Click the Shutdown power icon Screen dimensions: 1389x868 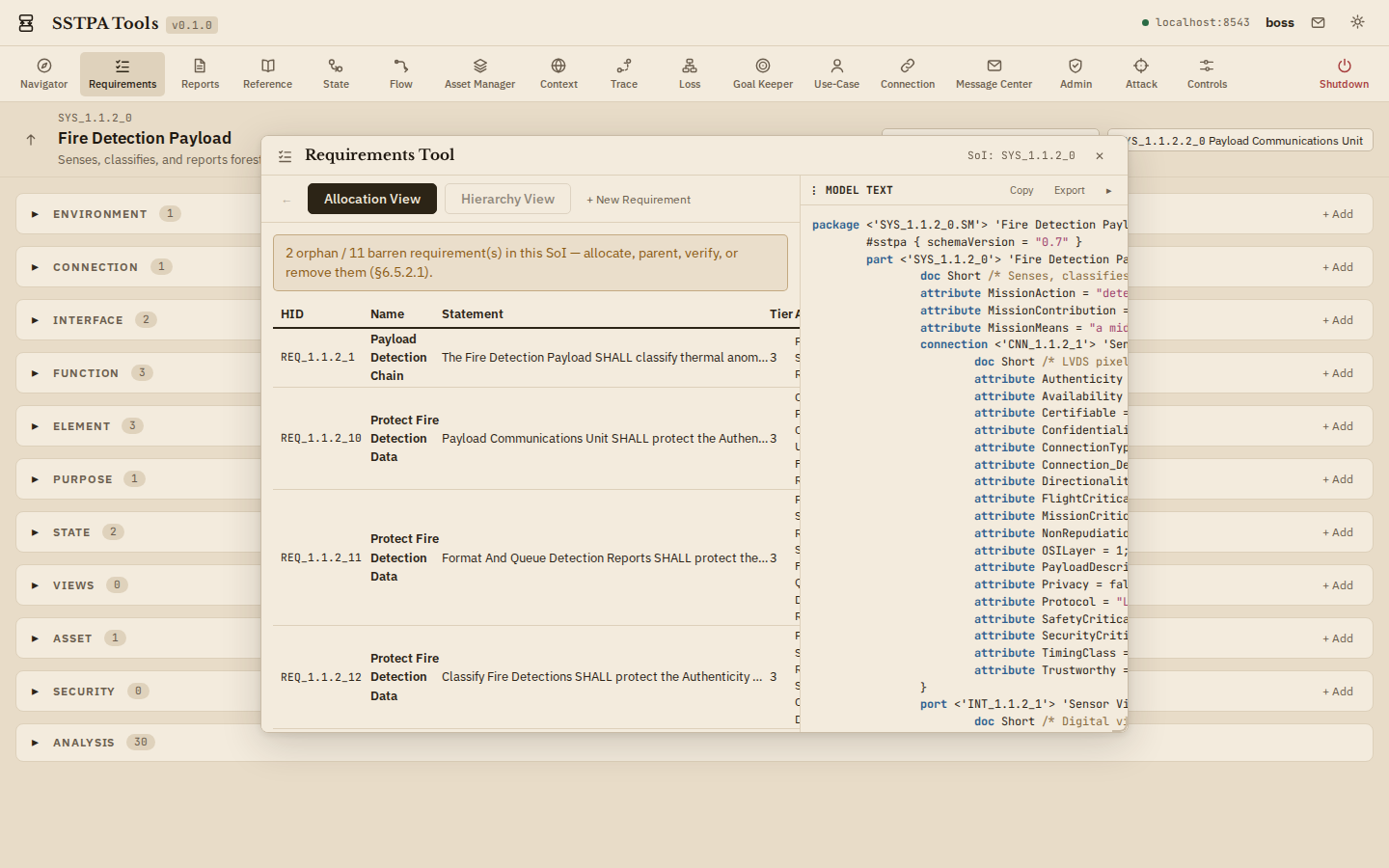(1344, 66)
